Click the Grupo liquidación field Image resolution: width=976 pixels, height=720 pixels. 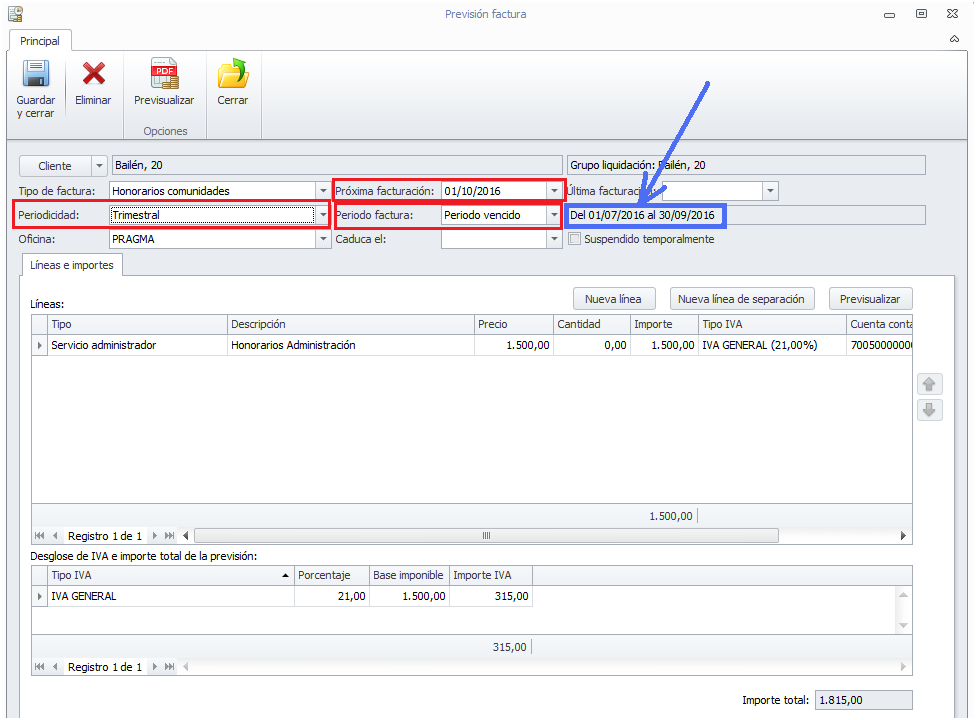click(746, 165)
